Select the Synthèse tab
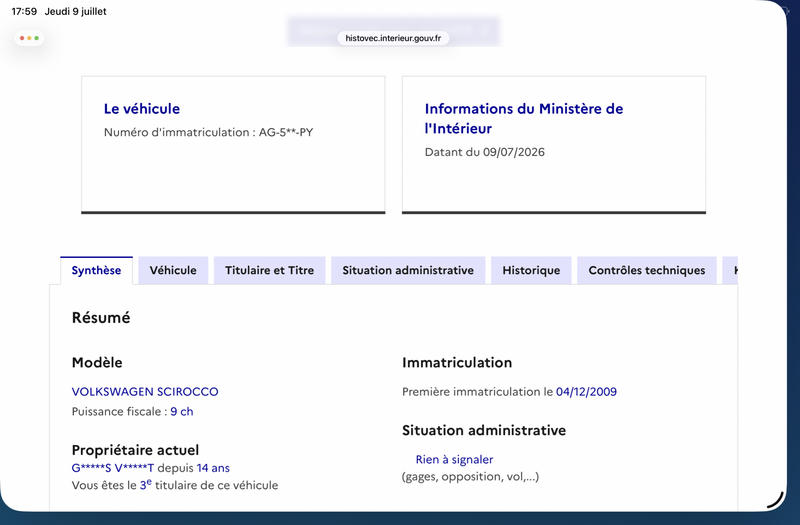Image resolution: width=800 pixels, height=525 pixels. [x=96, y=270]
